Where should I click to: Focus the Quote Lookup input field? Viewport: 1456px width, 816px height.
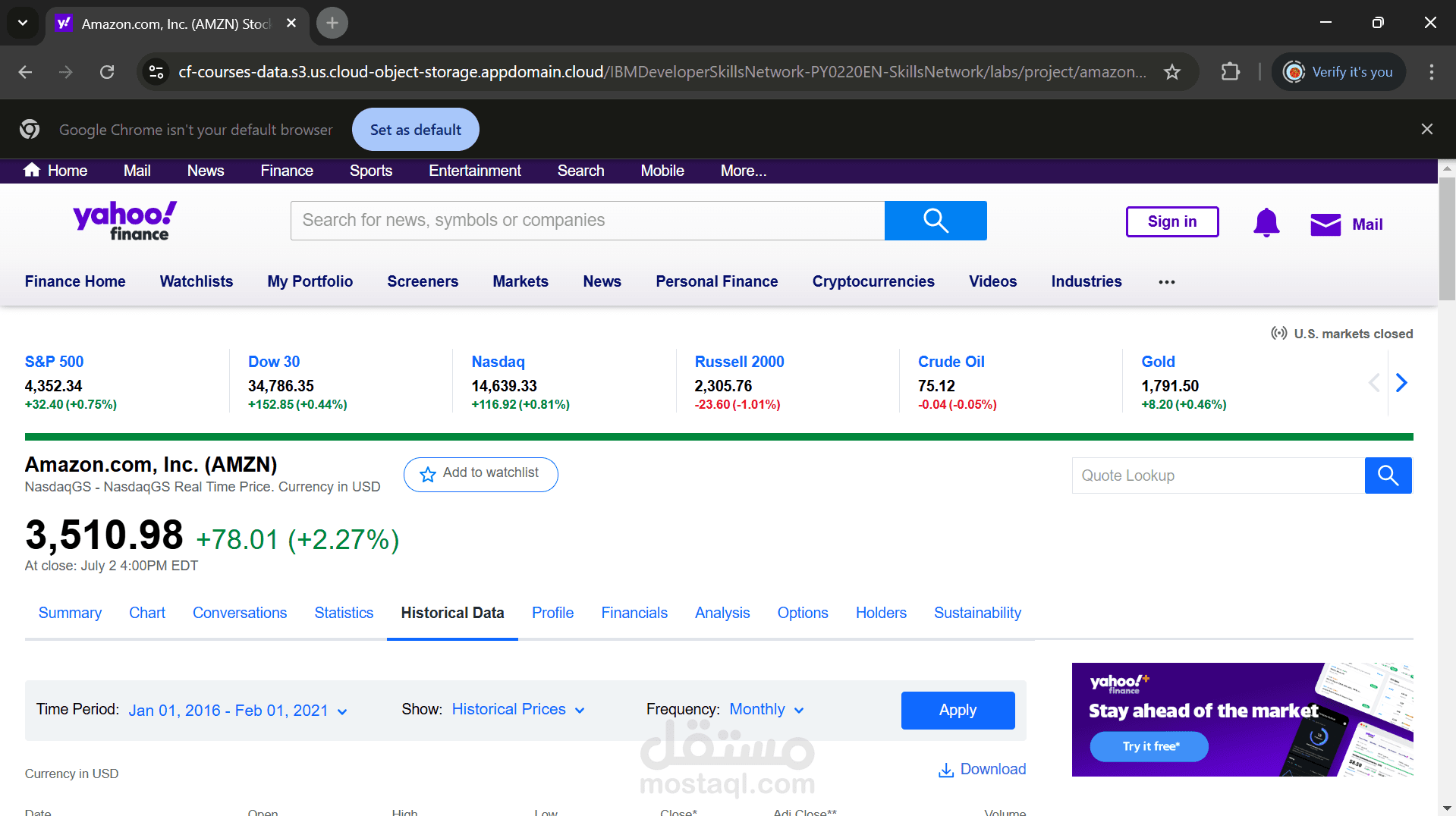(1219, 475)
